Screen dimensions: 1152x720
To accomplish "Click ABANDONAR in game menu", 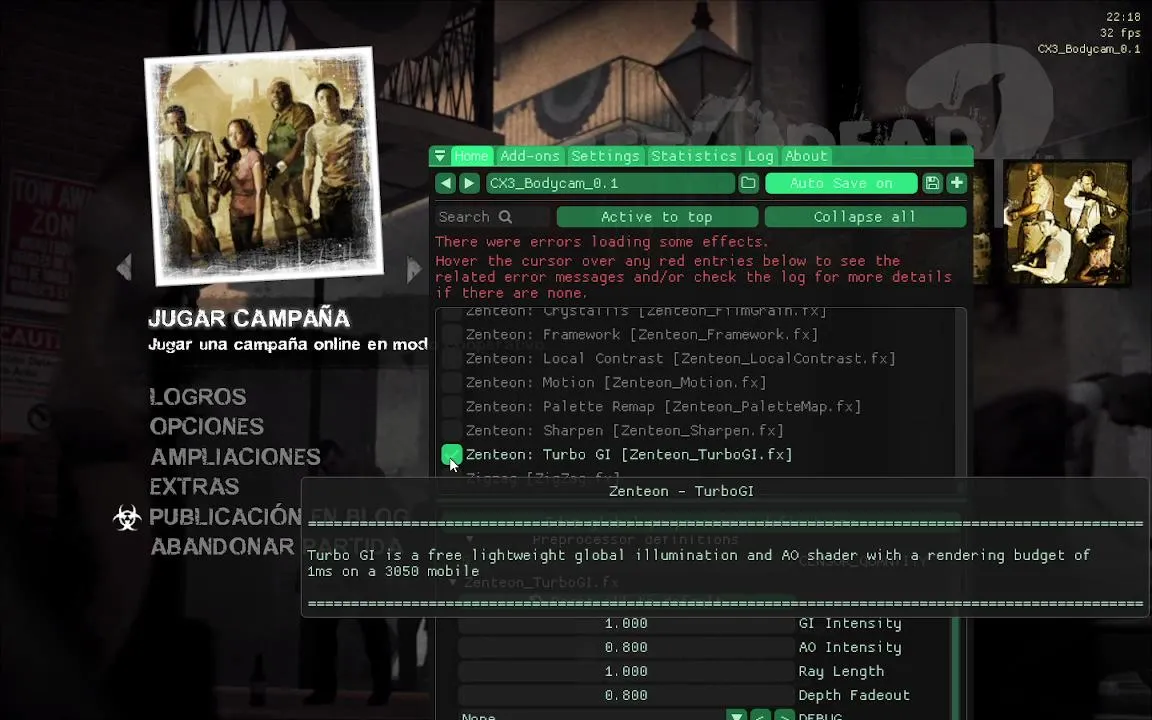I will click(222, 547).
